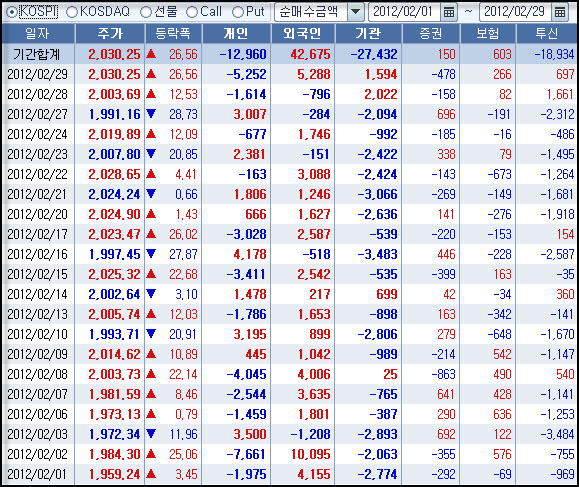
Task: Click the up arrow on 기간합계 row
Action: tap(151, 54)
